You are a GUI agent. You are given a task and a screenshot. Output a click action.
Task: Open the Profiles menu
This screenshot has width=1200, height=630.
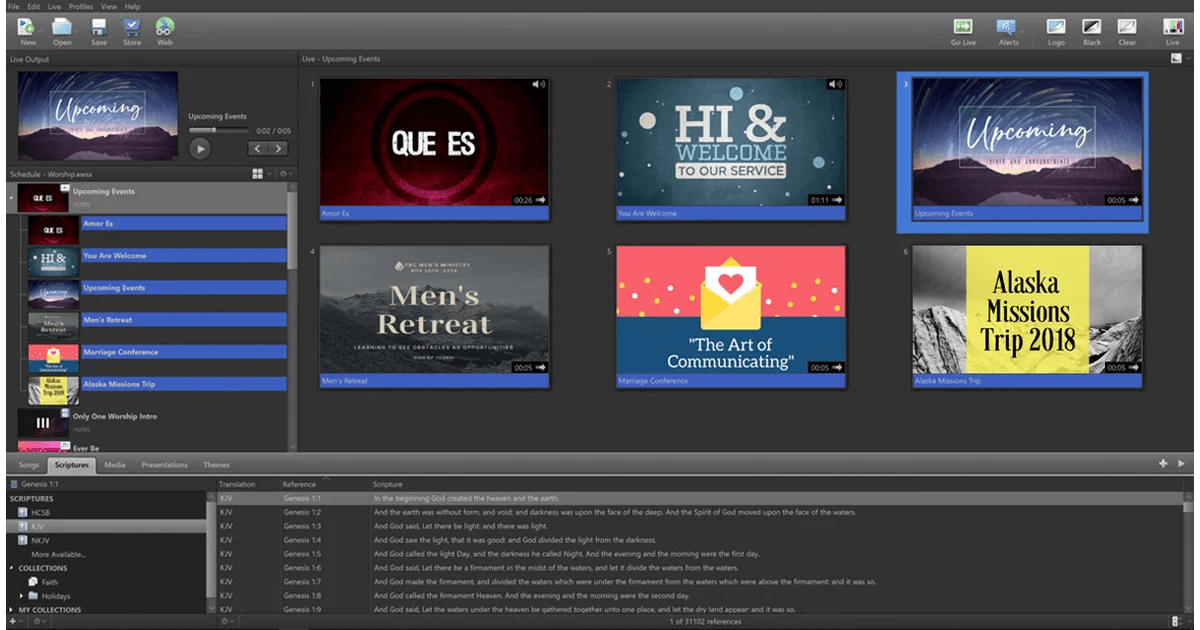80,7
